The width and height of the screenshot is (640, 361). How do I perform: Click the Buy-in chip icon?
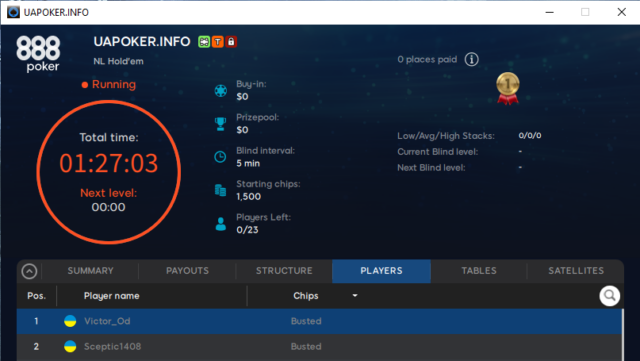click(x=221, y=91)
